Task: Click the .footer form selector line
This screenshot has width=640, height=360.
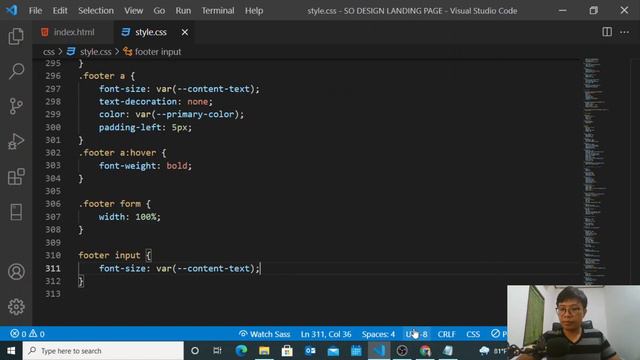Action: tap(115, 204)
